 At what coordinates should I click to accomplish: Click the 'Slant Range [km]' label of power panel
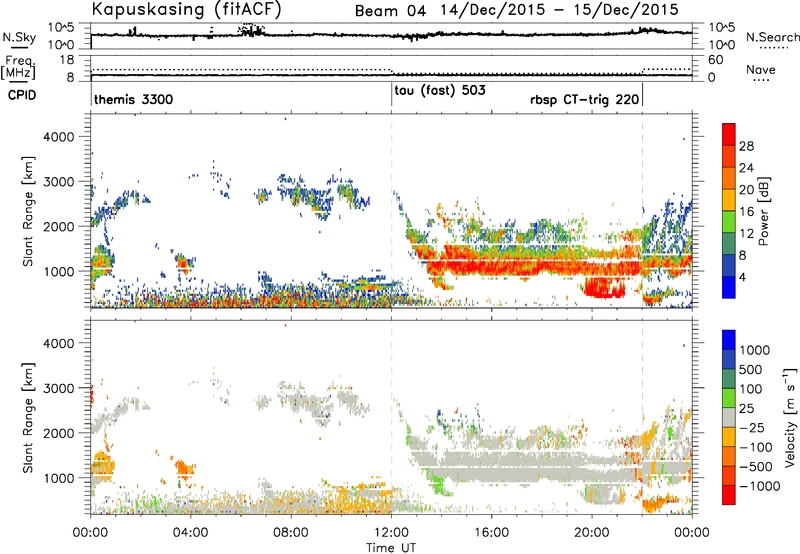tap(28, 211)
